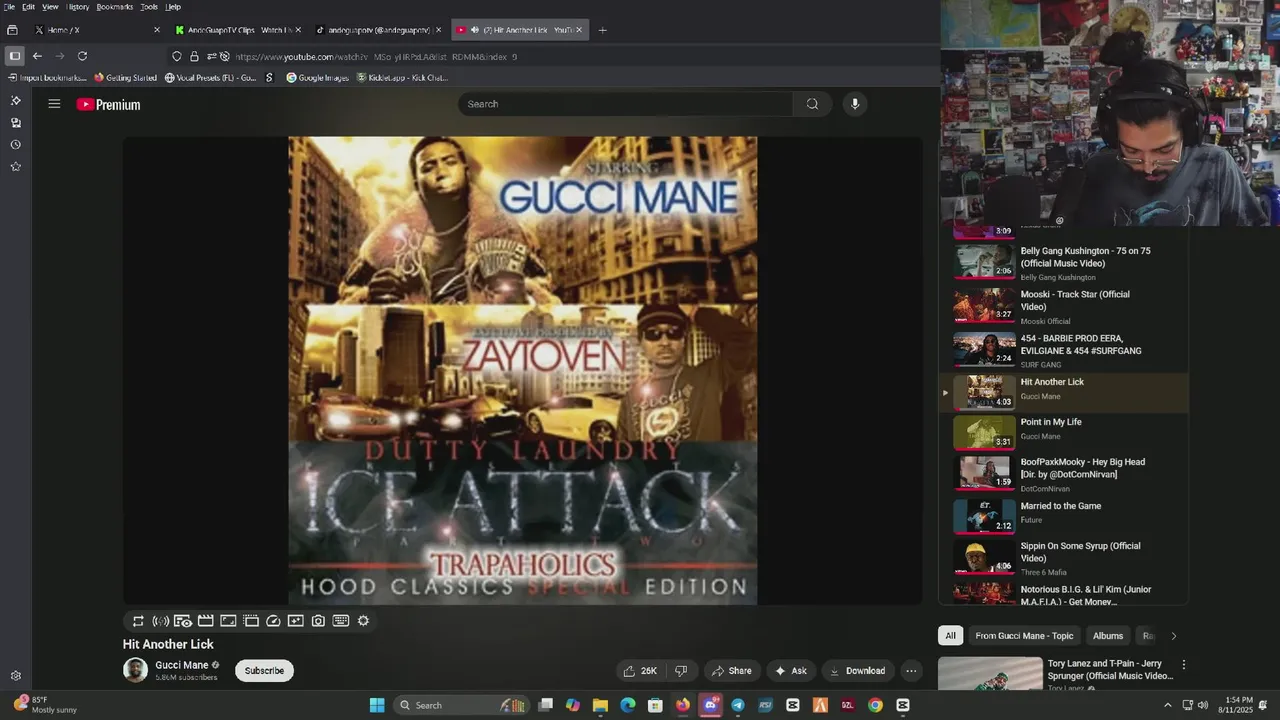The width and height of the screenshot is (1280, 720).
Task: Dislike the Hit Another Lick video
Action: (x=681, y=671)
